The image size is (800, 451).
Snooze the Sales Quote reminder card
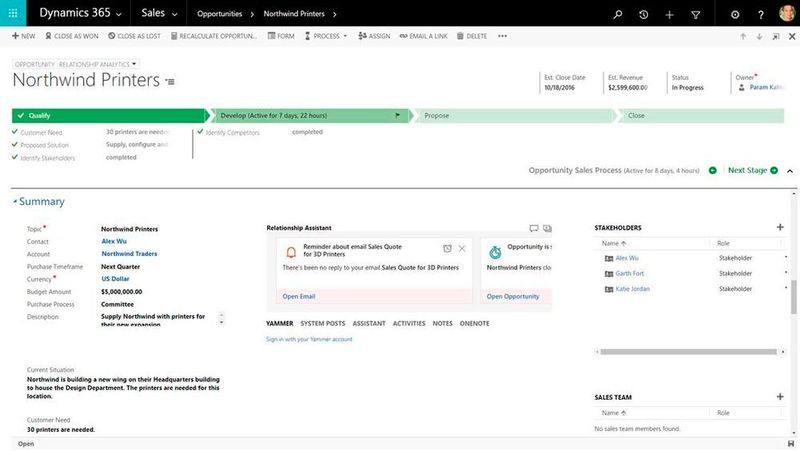447,248
